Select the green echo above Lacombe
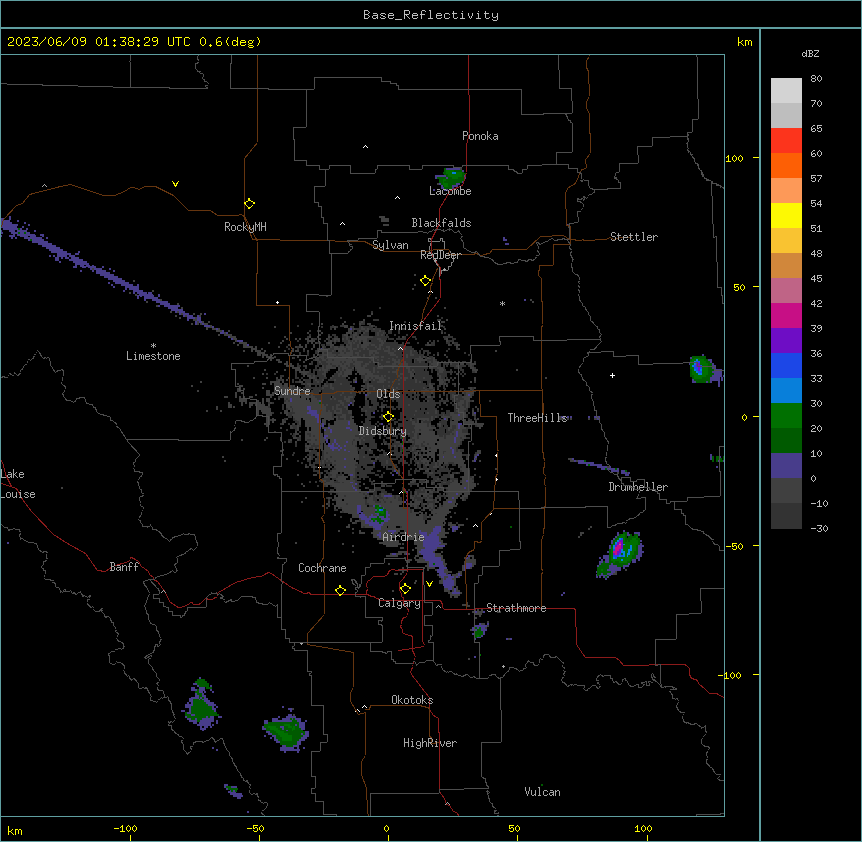Viewport: 862px width, 842px height. (x=451, y=178)
